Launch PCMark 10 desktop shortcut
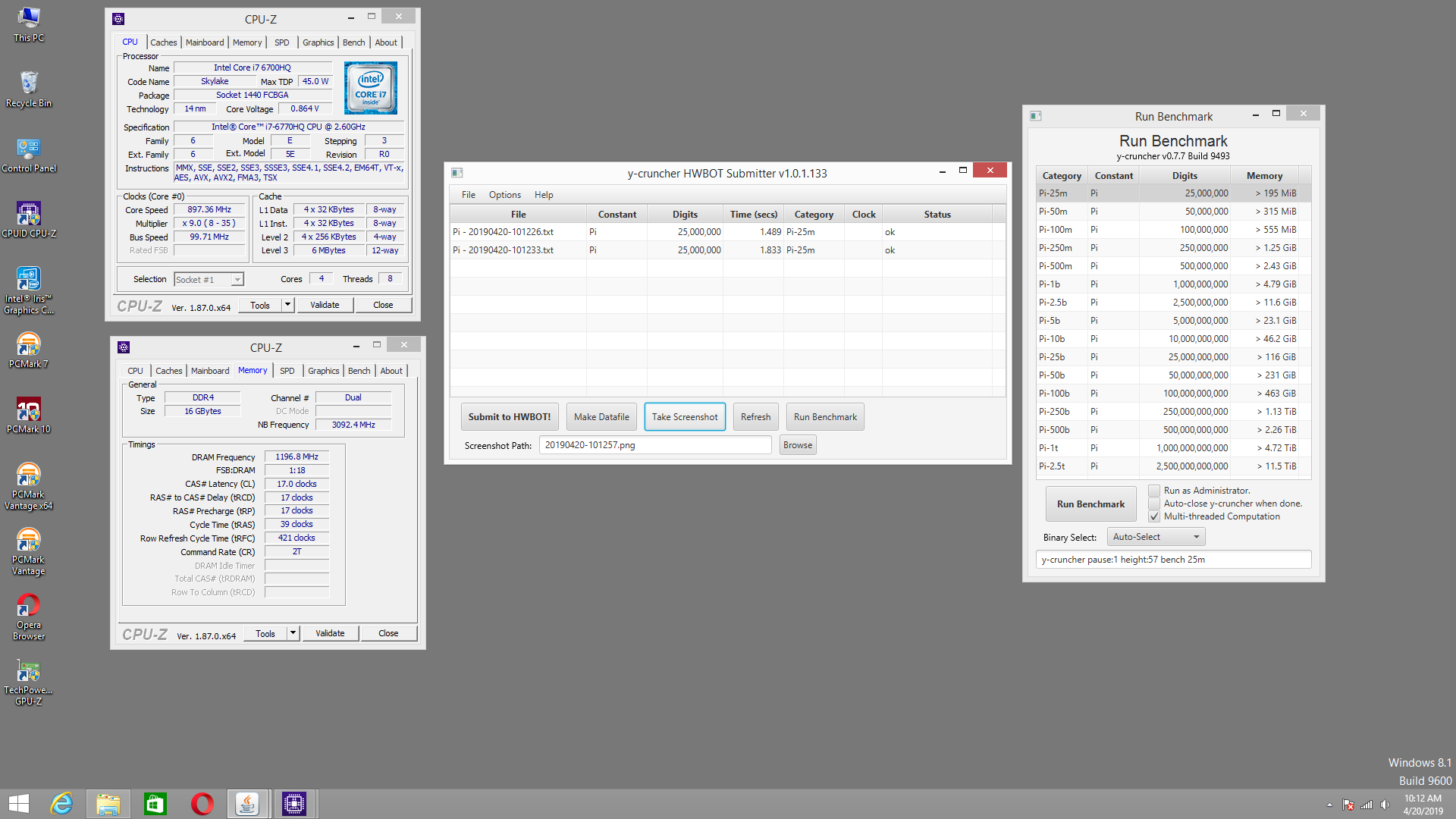Viewport: 1456px width, 819px height. pos(29,415)
